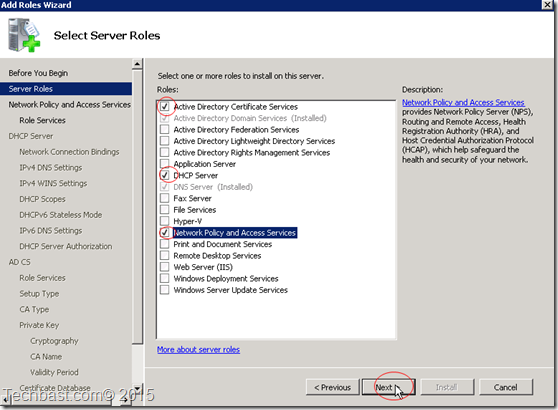This screenshot has width=558, height=410.
Task: Click the Previous button
Action: click(332, 387)
